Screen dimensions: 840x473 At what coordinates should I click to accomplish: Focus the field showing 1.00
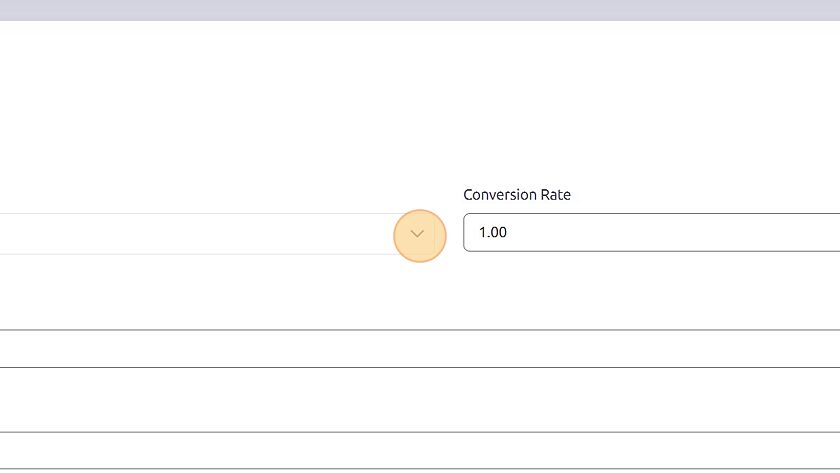point(651,232)
